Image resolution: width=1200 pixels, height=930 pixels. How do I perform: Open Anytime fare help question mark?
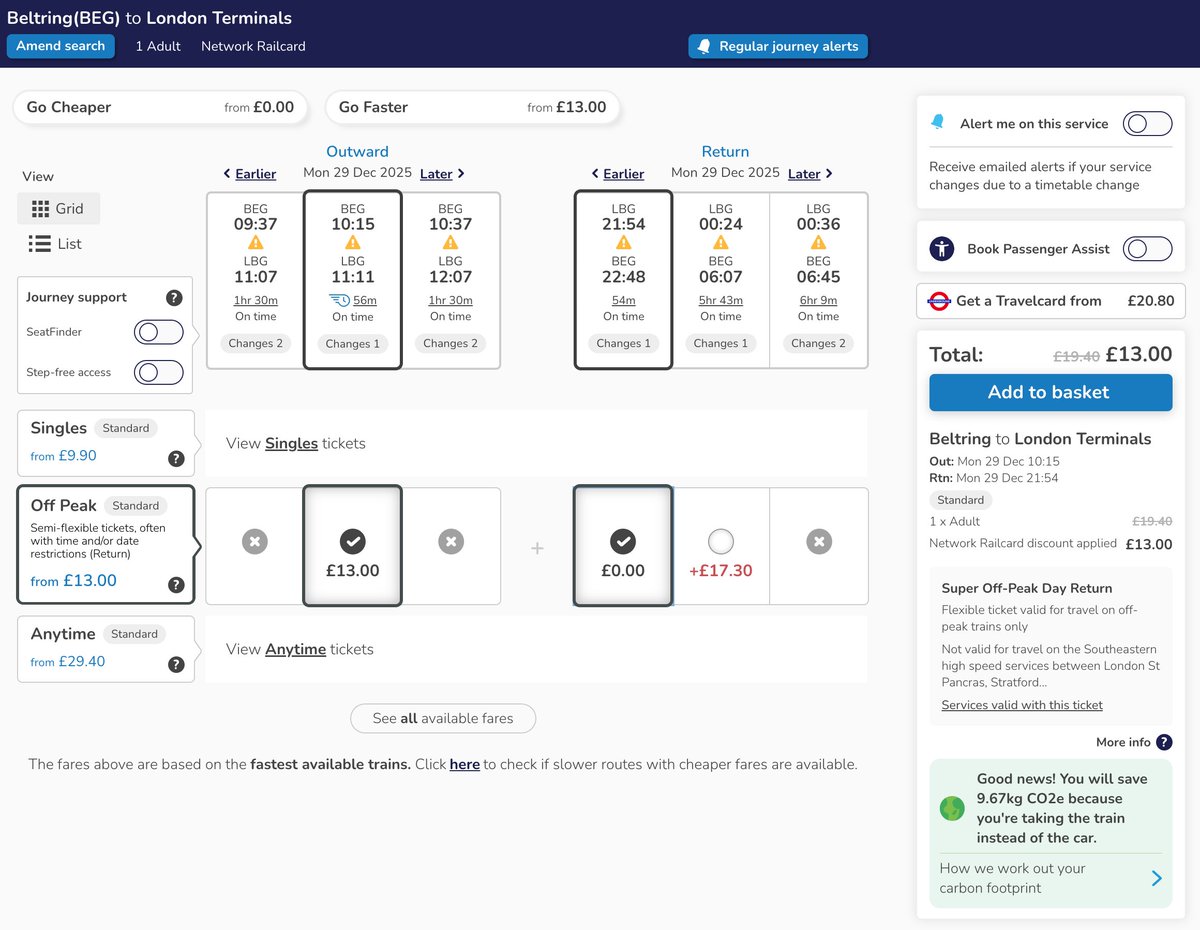(x=176, y=664)
